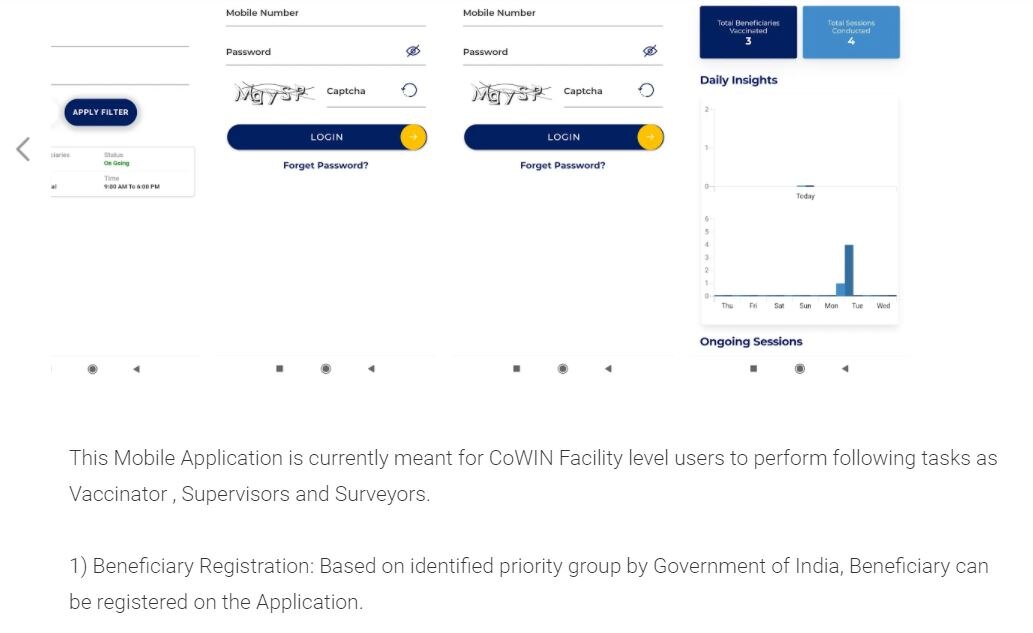Click Captcha input in the second screenshot

tap(358, 91)
